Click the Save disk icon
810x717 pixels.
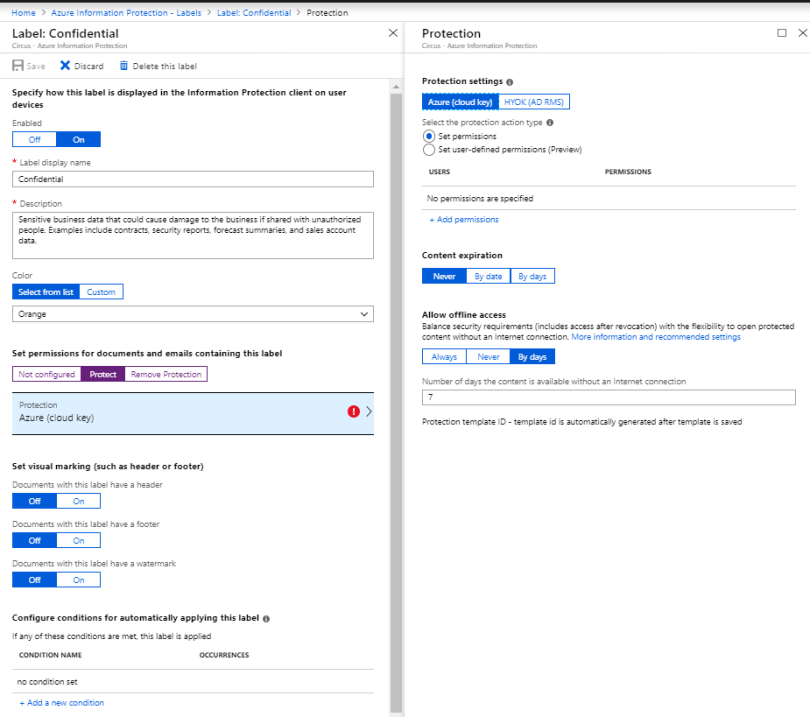click(17, 66)
